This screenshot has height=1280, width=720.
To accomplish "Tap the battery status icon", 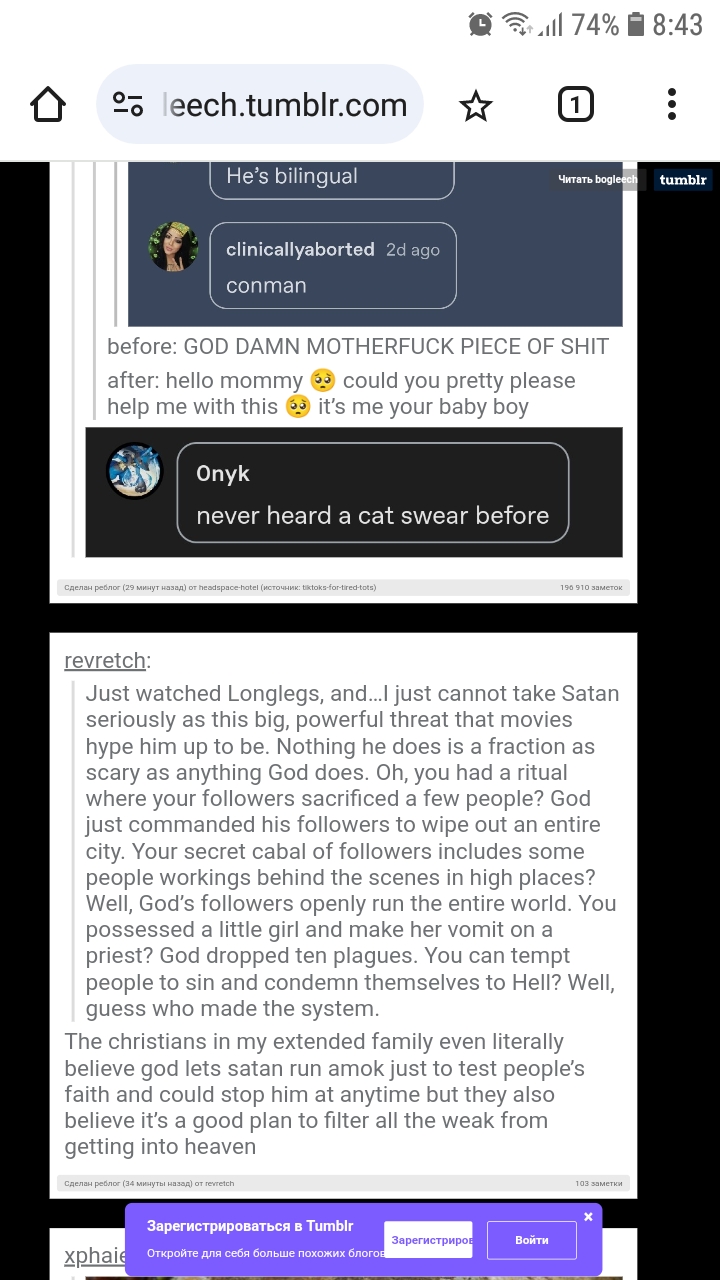I will [x=635, y=24].
